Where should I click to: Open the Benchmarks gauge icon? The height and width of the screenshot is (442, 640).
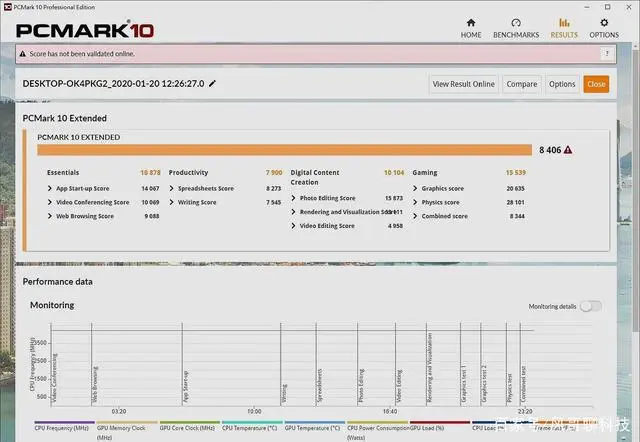516,23
